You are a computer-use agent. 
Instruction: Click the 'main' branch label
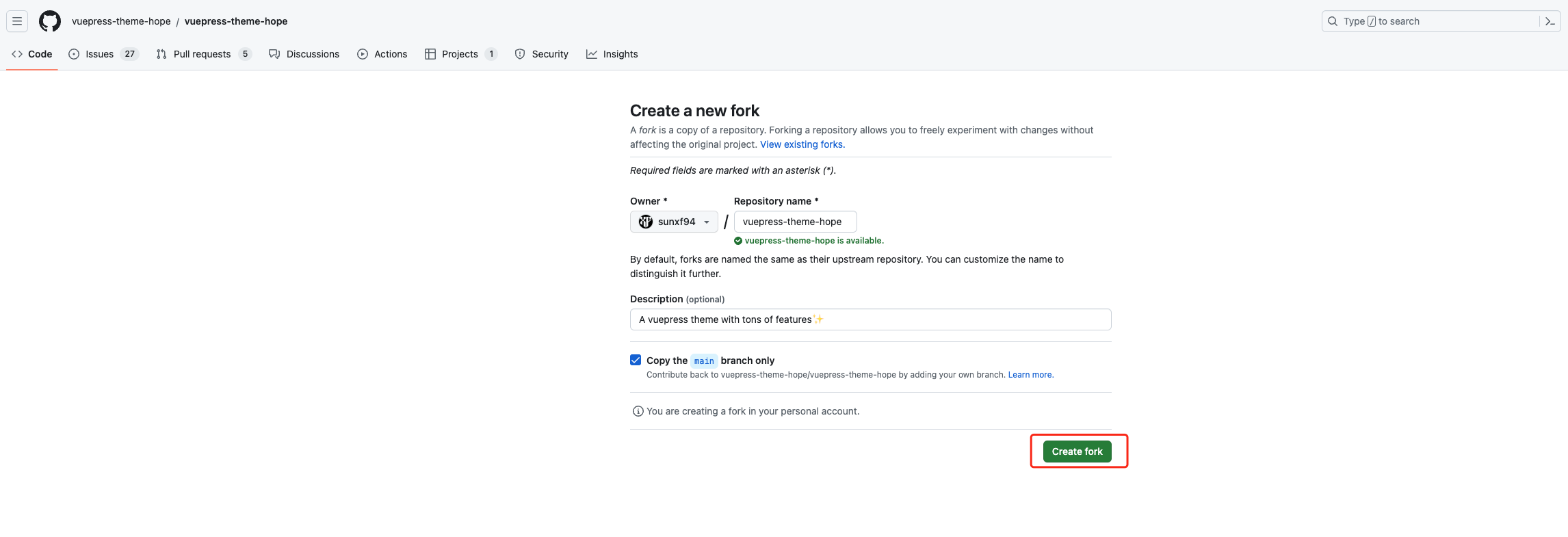tap(704, 361)
